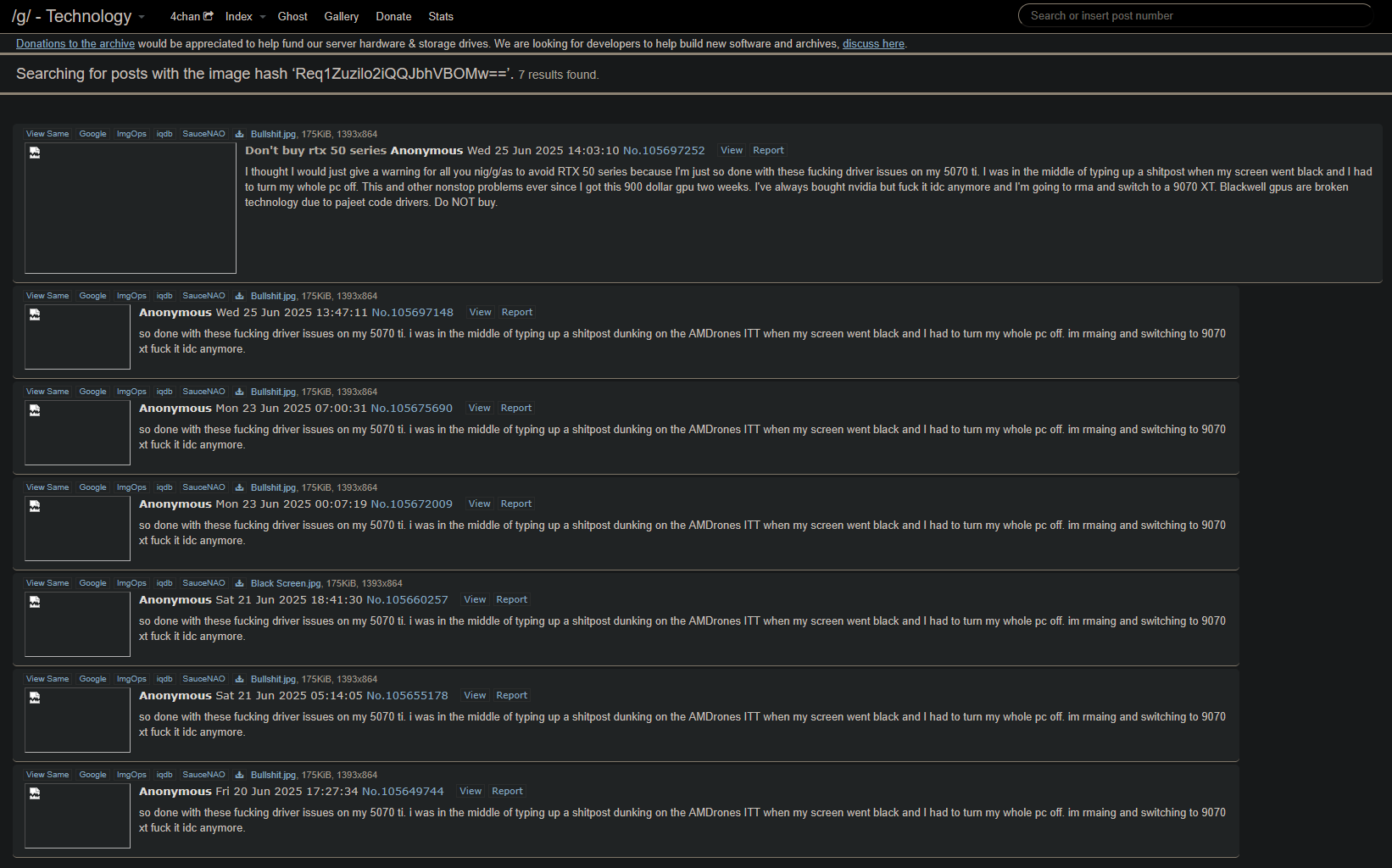
Task: Open the thumbnail of post No.105697252
Action: tap(131, 208)
